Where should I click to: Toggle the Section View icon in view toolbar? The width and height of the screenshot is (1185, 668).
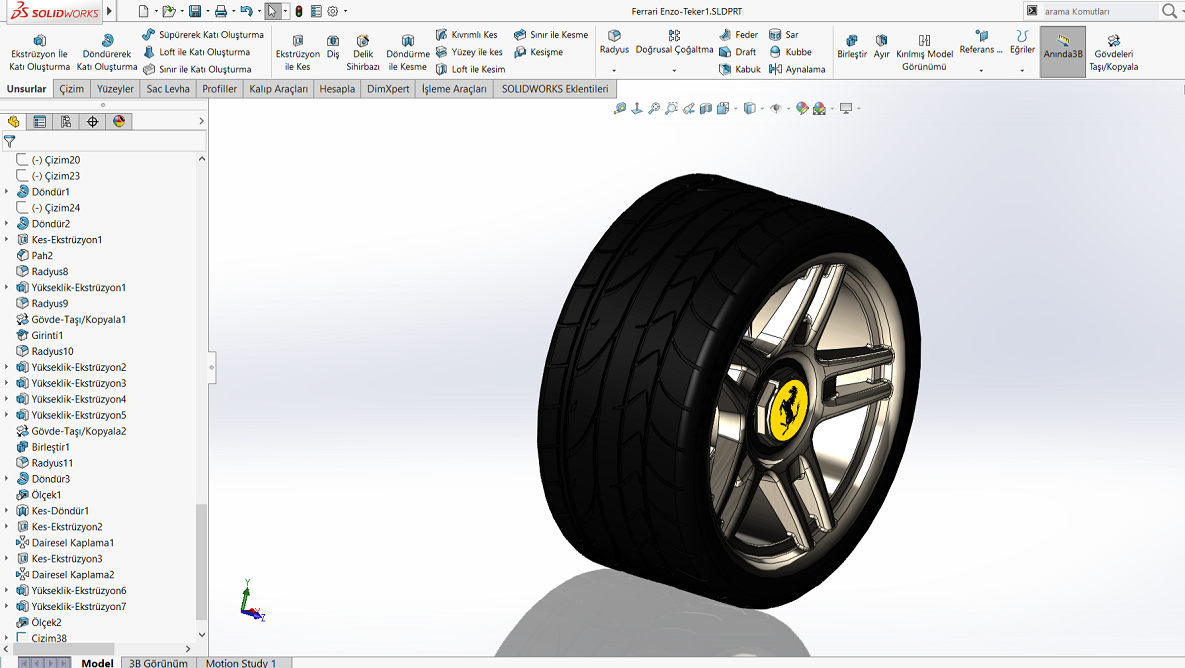[706, 109]
